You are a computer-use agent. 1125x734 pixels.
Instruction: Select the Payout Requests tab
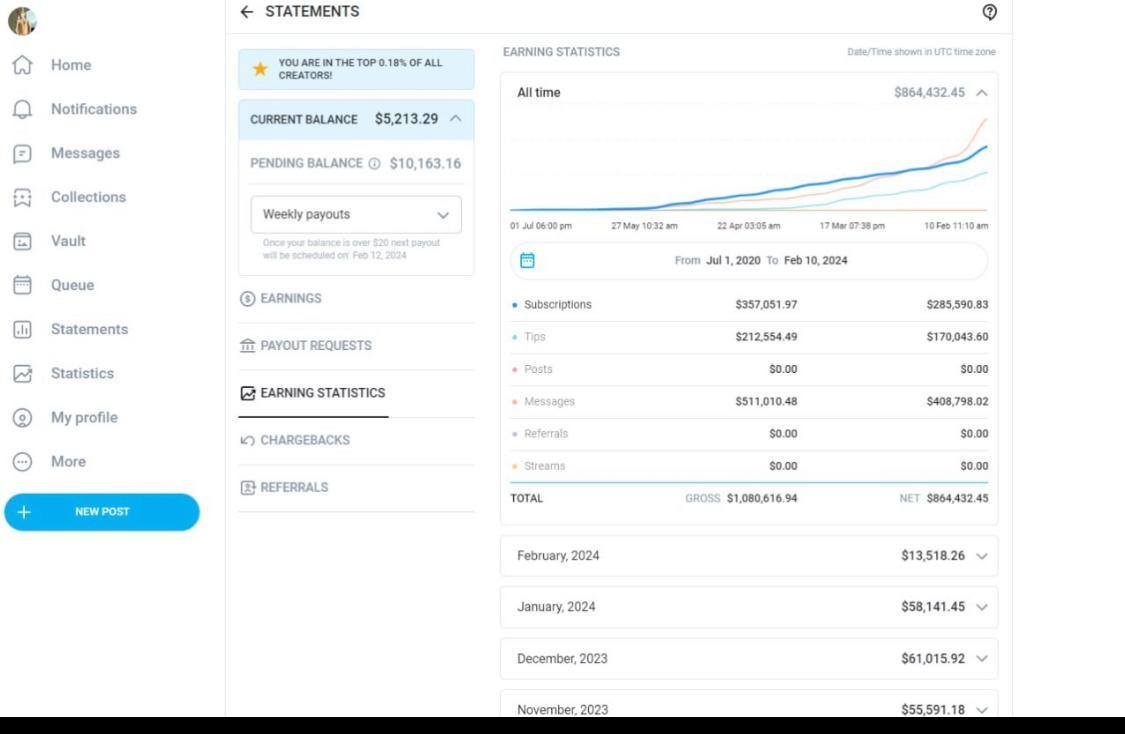[x=315, y=345]
